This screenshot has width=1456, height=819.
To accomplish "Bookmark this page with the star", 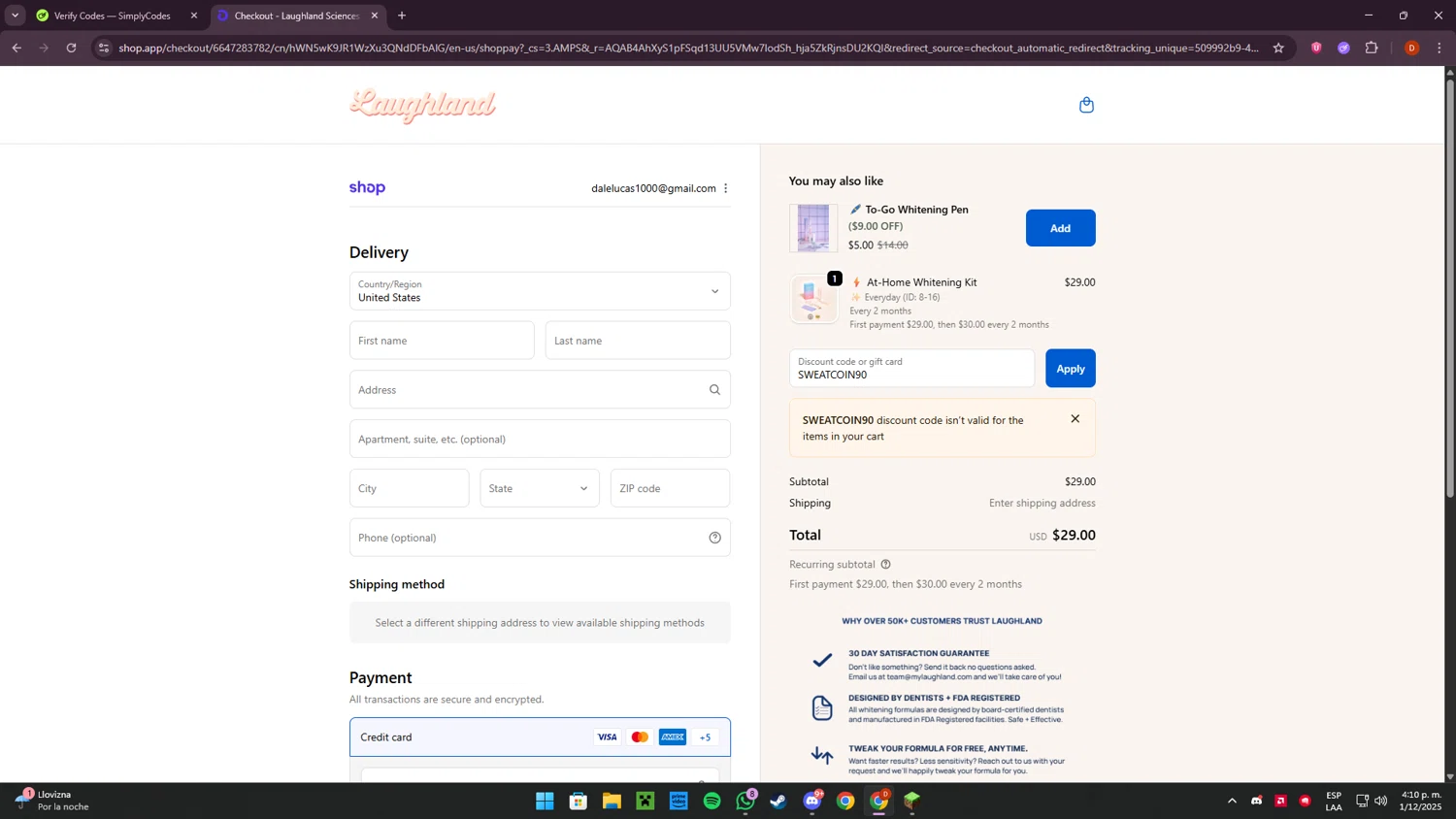I will (x=1278, y=48).
